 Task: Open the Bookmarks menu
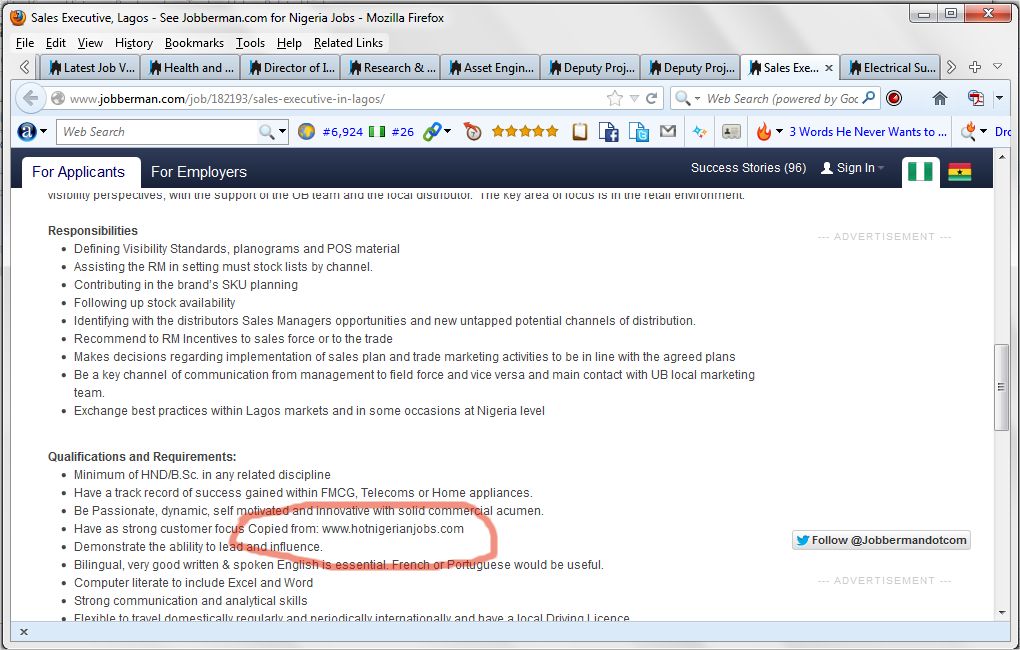pos(194,43)
